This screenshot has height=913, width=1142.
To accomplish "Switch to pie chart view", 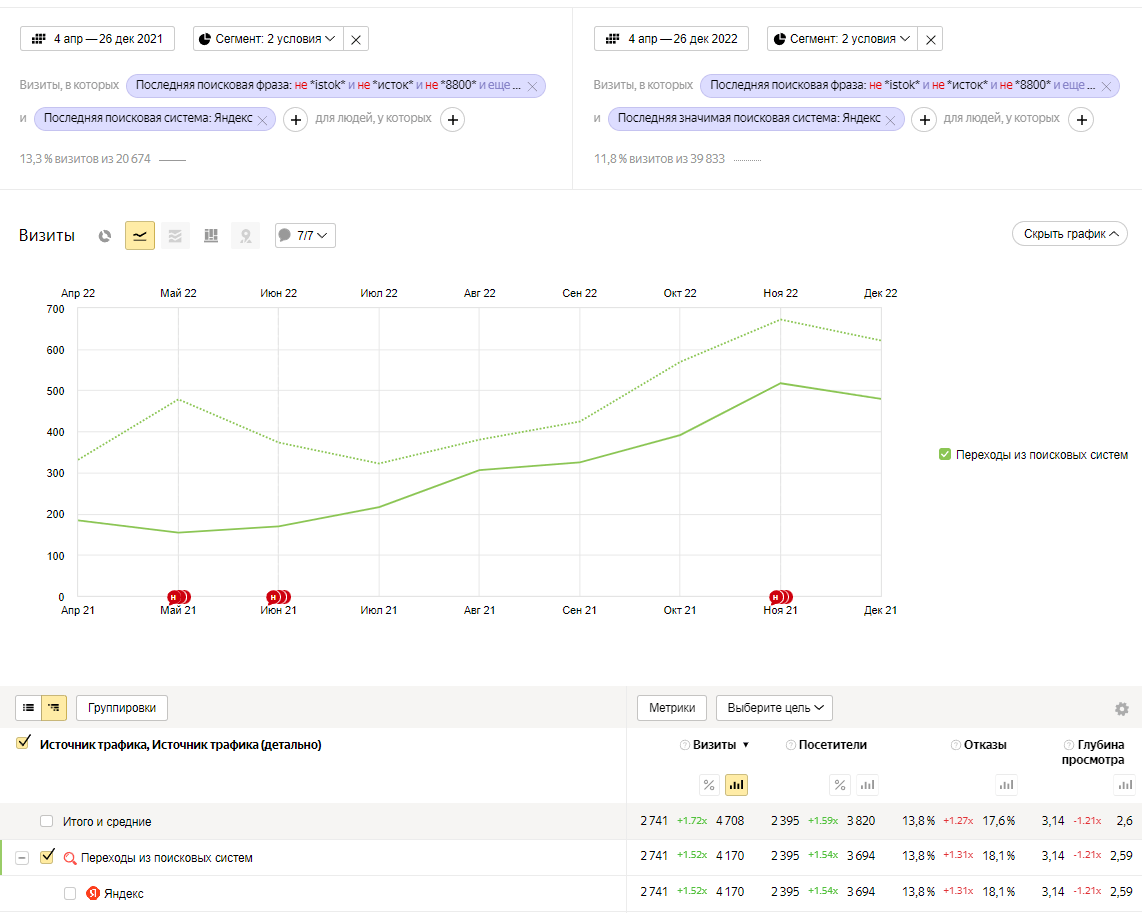I will (x=105, y=236).
